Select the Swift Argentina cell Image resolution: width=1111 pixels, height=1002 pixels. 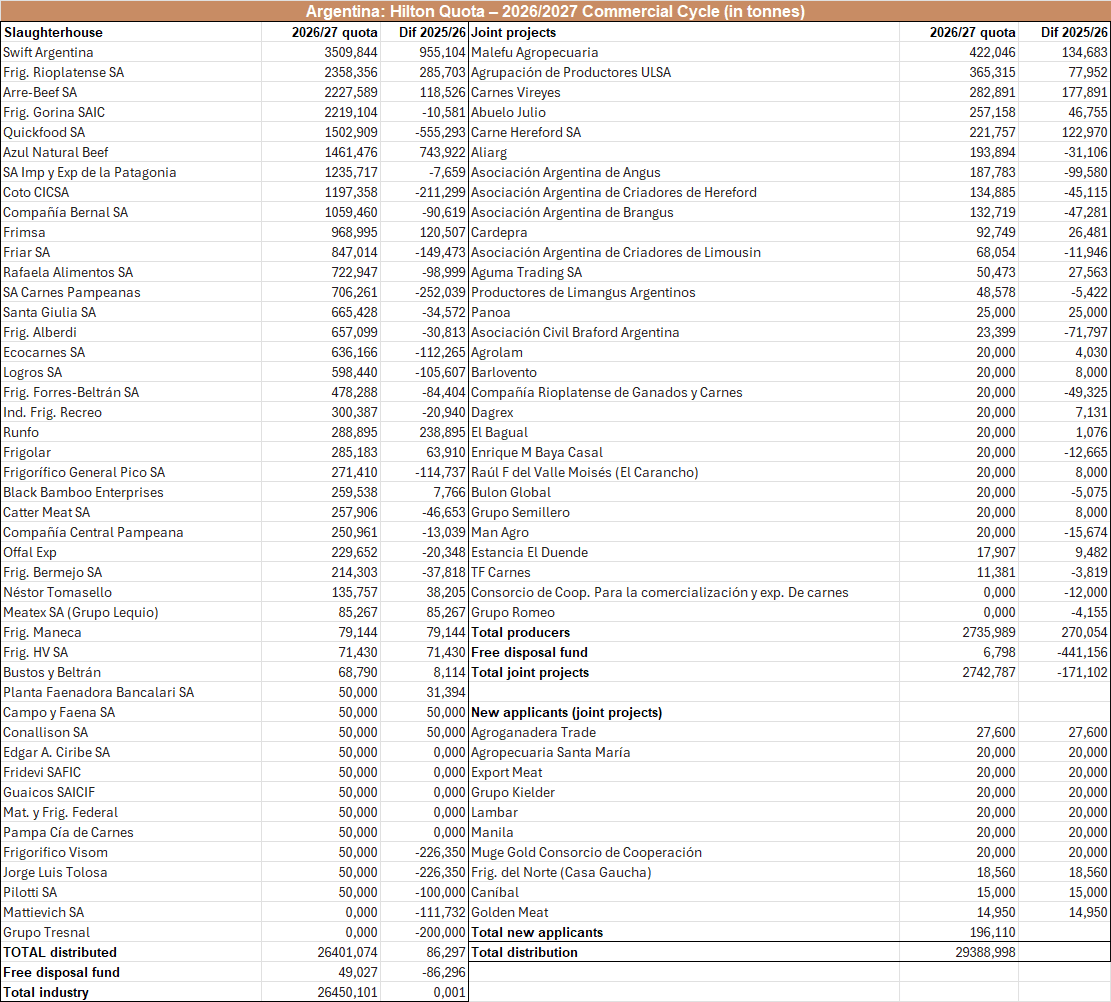pyautogui.click(x=131, y=52)
